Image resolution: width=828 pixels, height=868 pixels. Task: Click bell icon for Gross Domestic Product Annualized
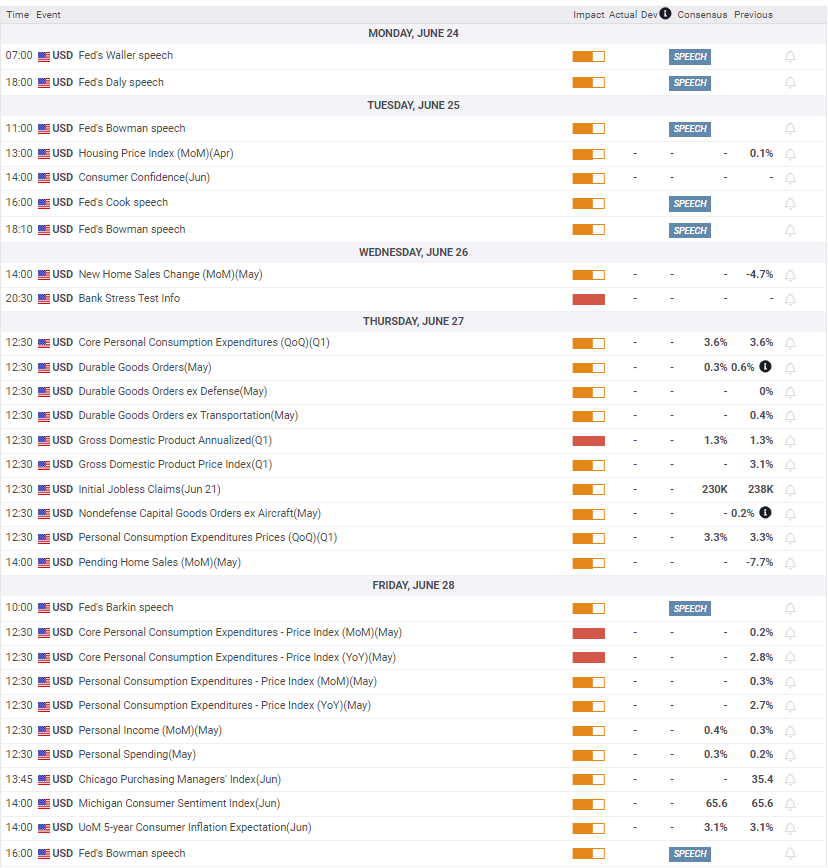[790, 441]
